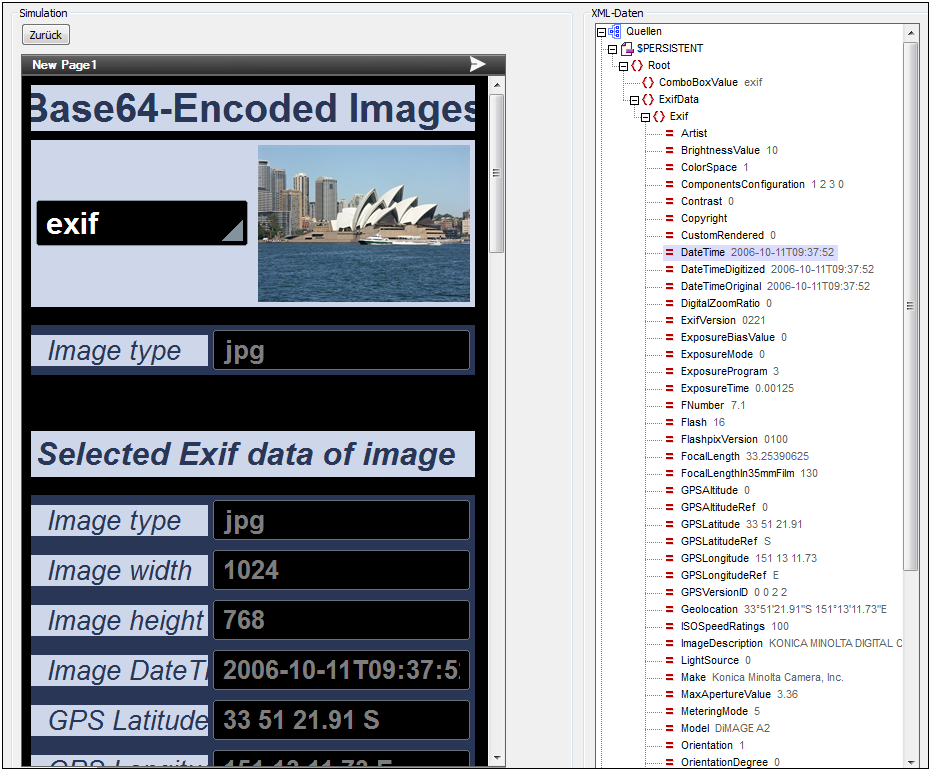The height and width of the screenshot is (771, 931).
Task: Click the Root element braces icon
Action: (637, 65)
